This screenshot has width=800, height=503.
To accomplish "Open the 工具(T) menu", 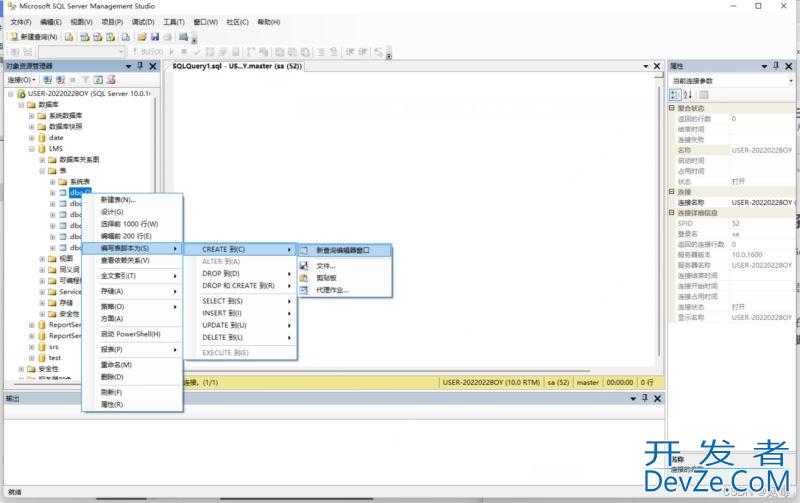I will [173, 22].
